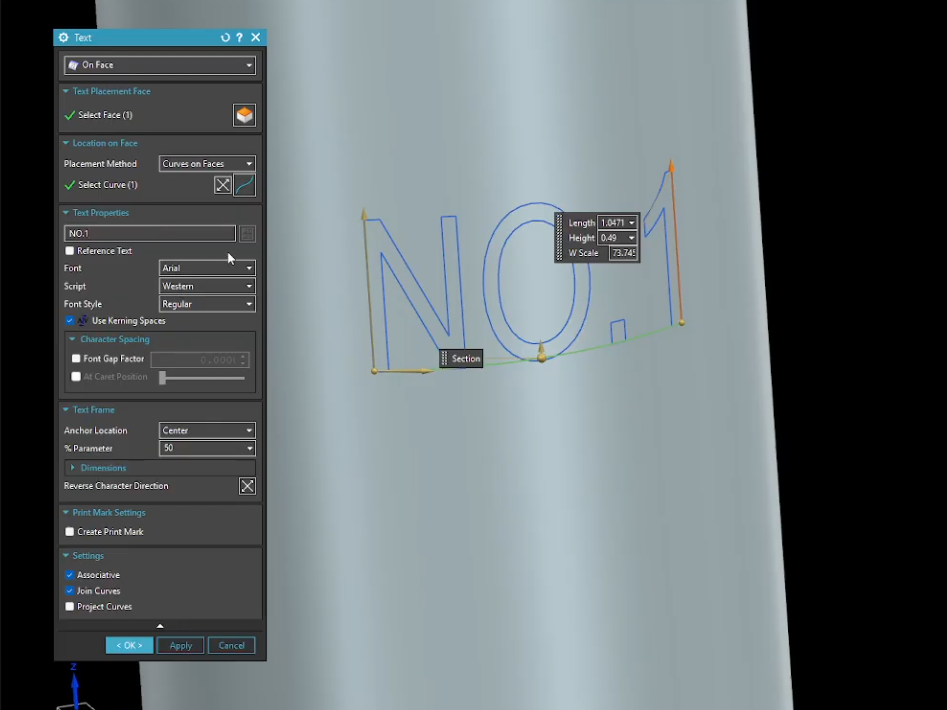
Task: Click the orange height arrow handle
Action: pos(671,165)
